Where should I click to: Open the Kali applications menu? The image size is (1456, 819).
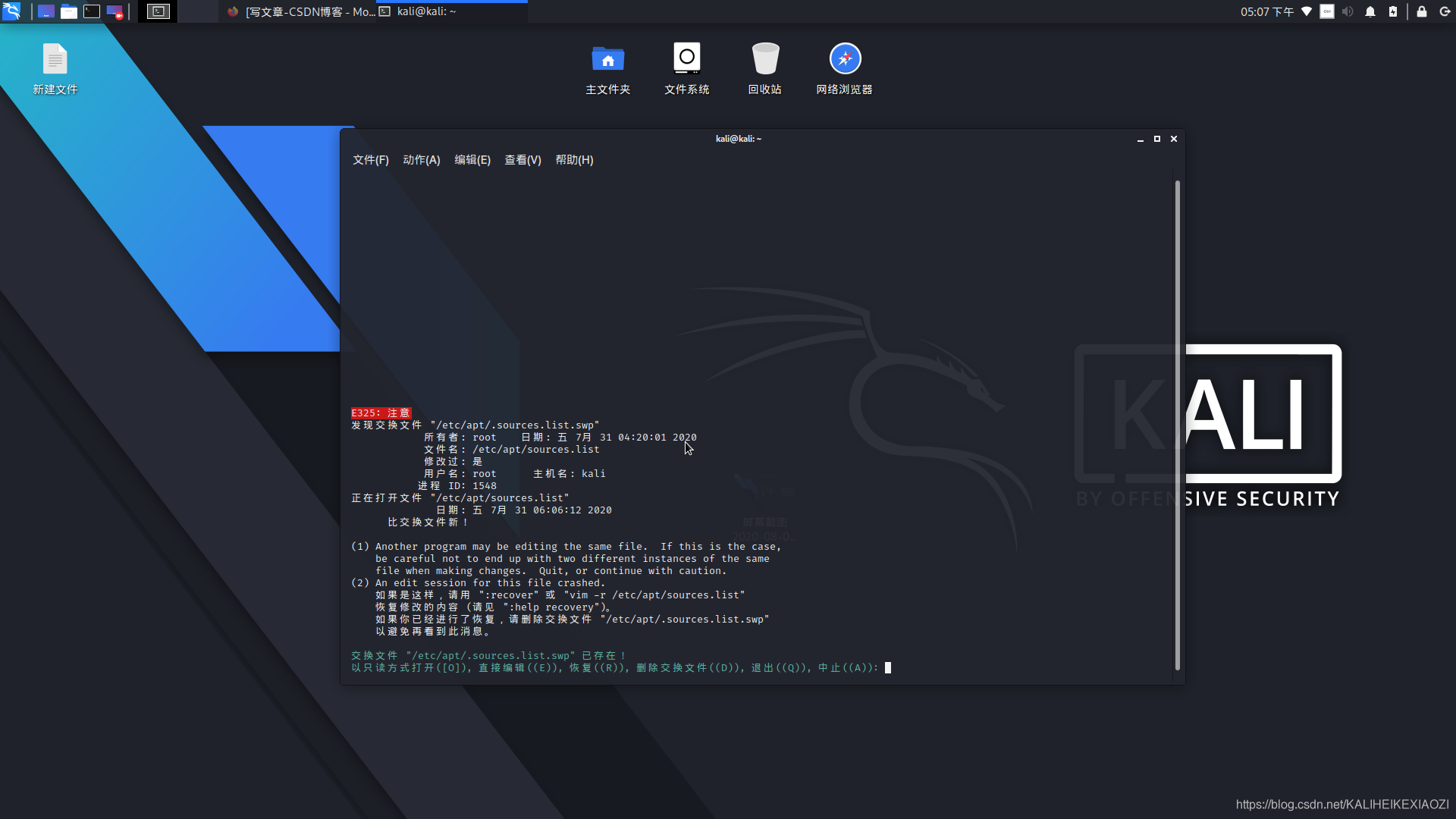tap(11, 11)
